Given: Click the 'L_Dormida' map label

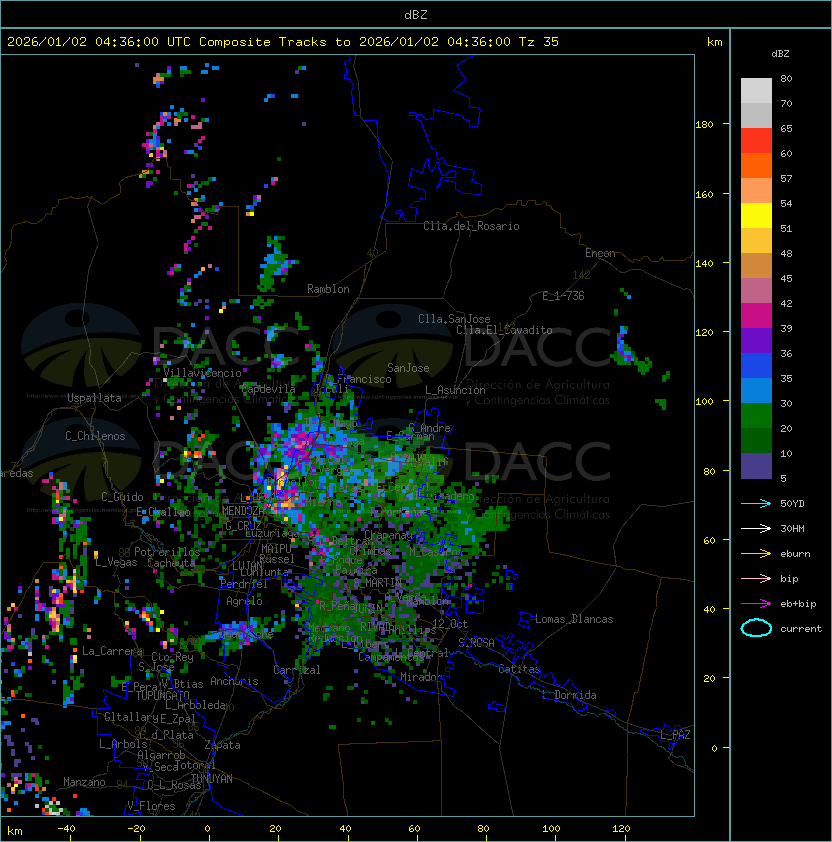Looking at the screenshot, I should pyautogui.click(x=569, y=695).
